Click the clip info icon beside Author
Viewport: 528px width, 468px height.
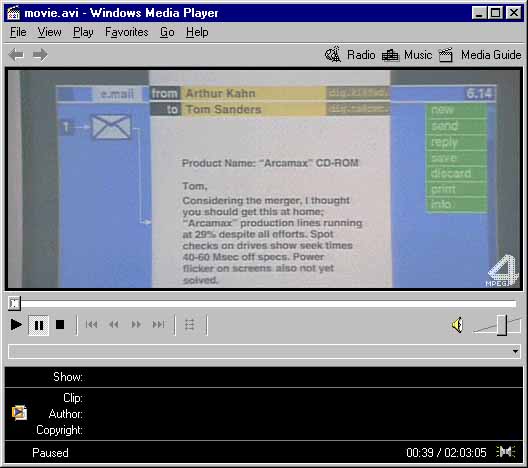tap(19, 413)
